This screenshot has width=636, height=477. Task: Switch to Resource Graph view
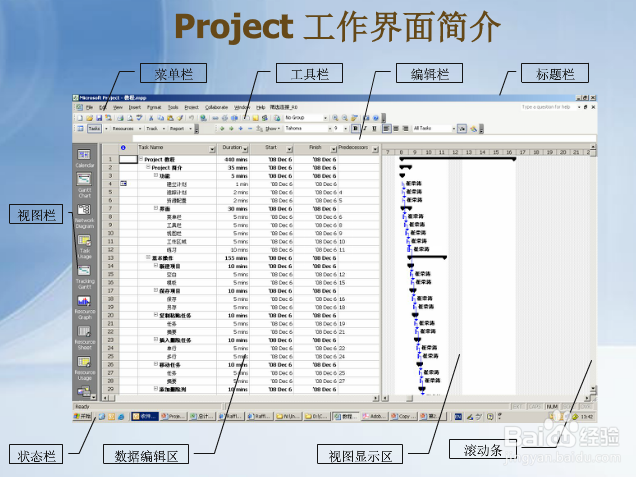tap(84, 307)
